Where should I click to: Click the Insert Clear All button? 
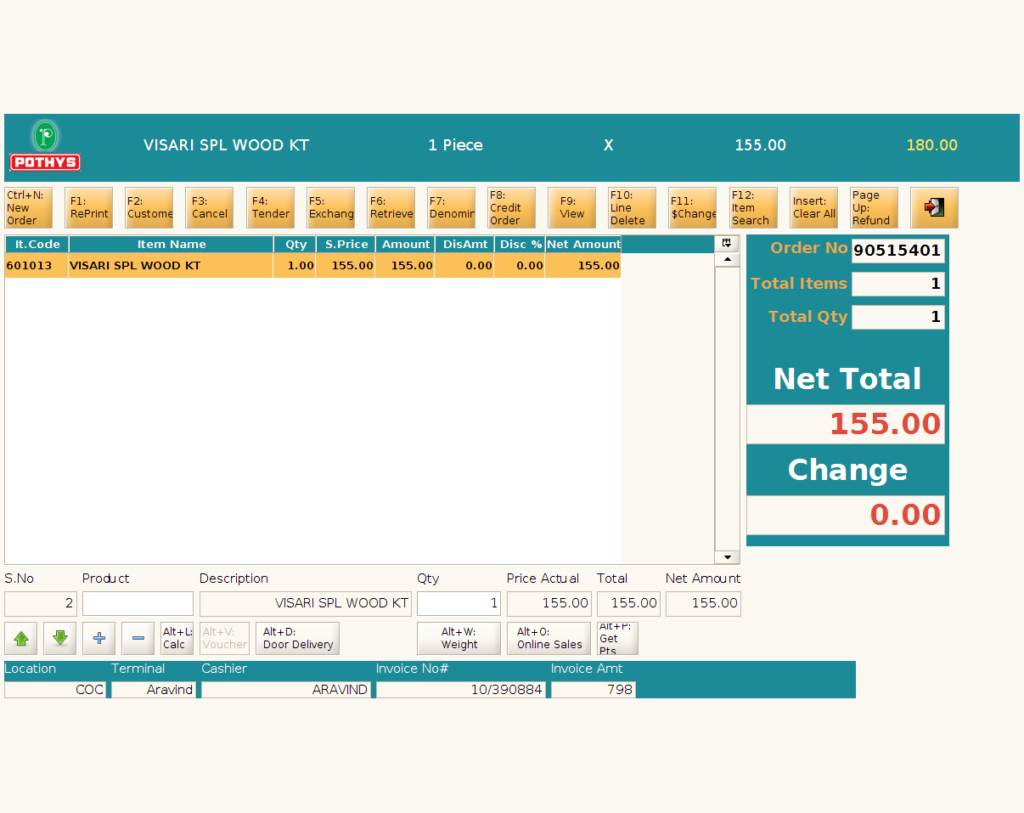pos(813,208)
